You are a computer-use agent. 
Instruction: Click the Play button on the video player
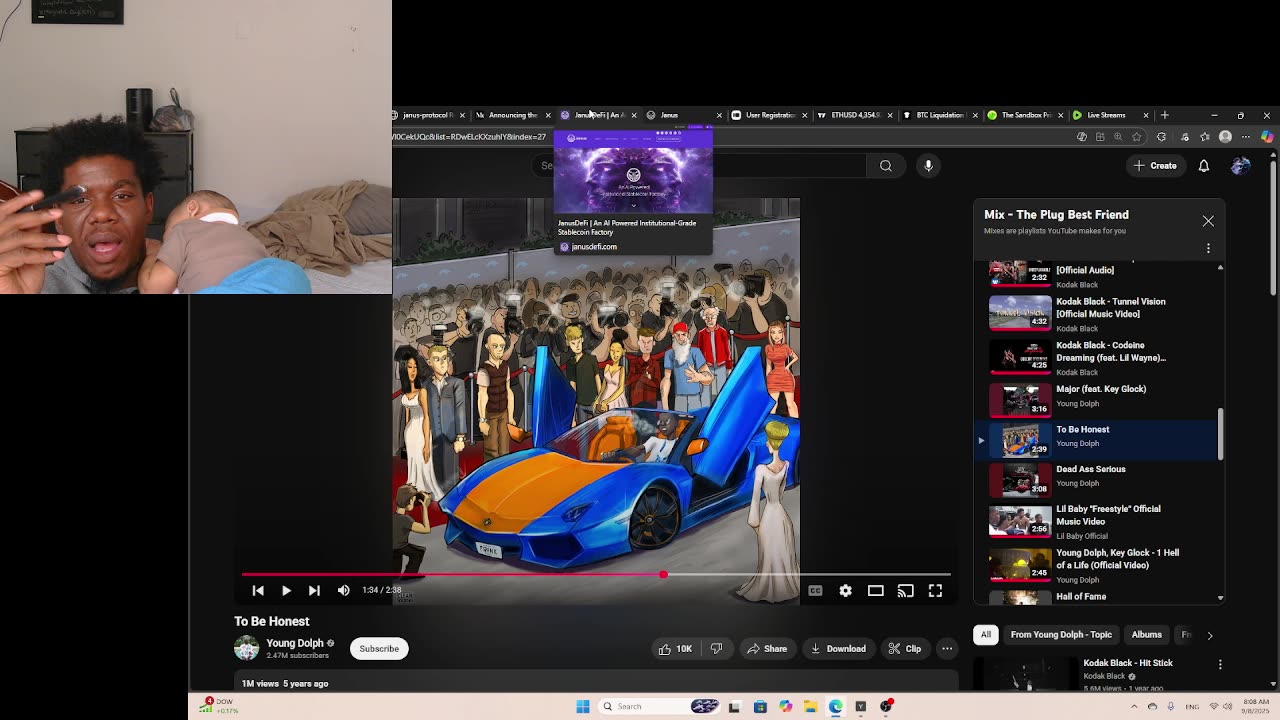286,591
